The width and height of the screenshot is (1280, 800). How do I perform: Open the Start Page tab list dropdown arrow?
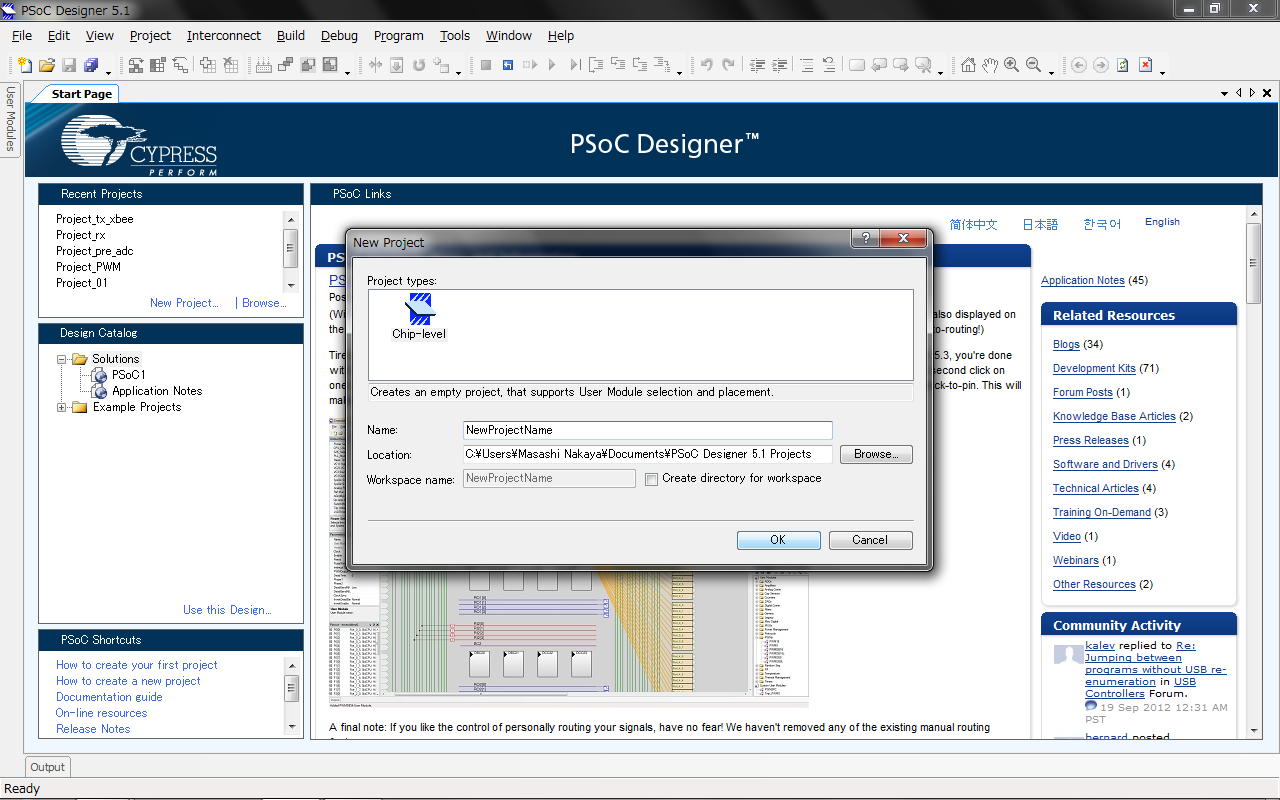(x=1224, y=93)
